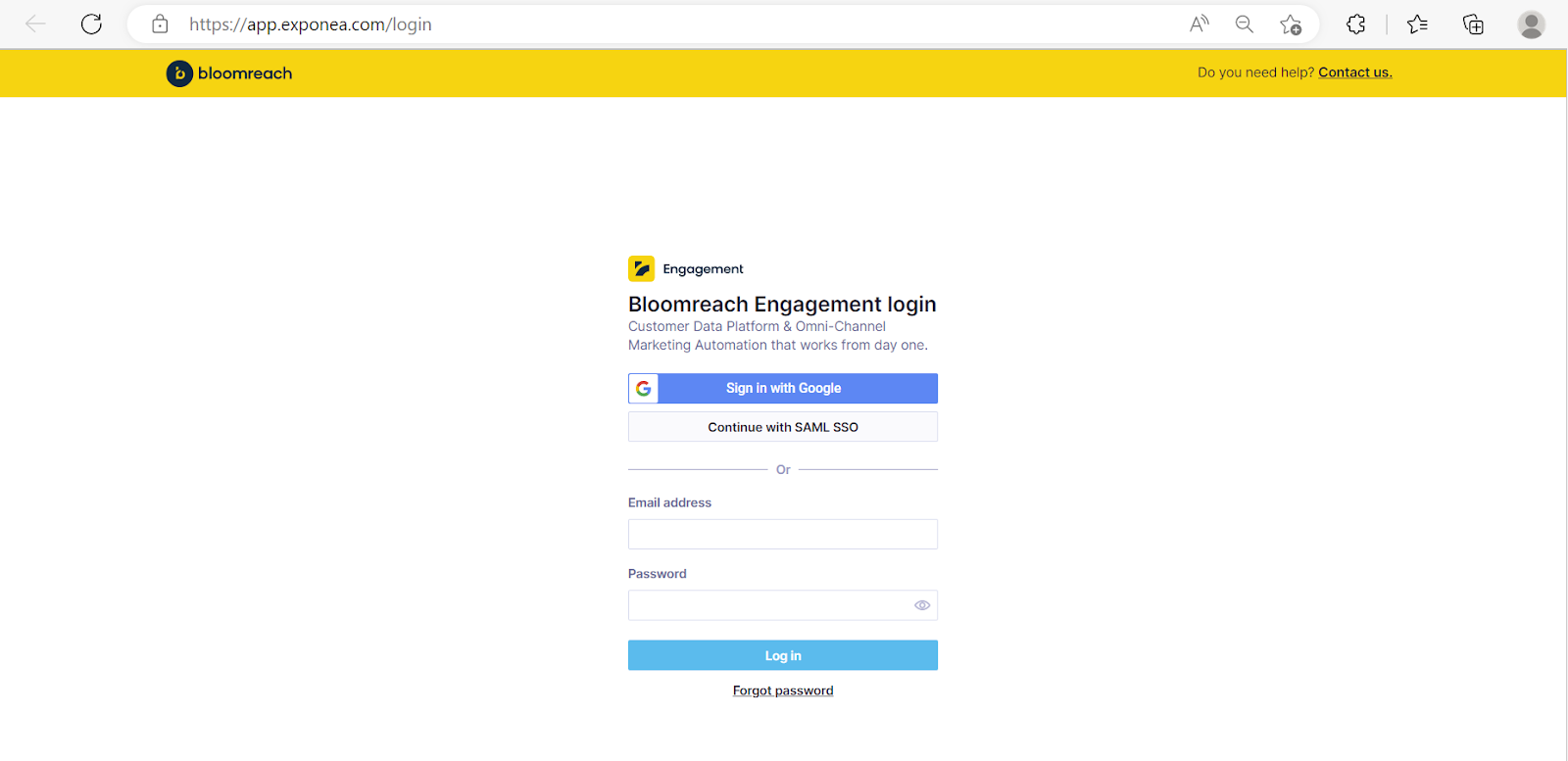Click the Log in button
The width and height of the screenshot is (1568, 761).
(x=783, y=655)
